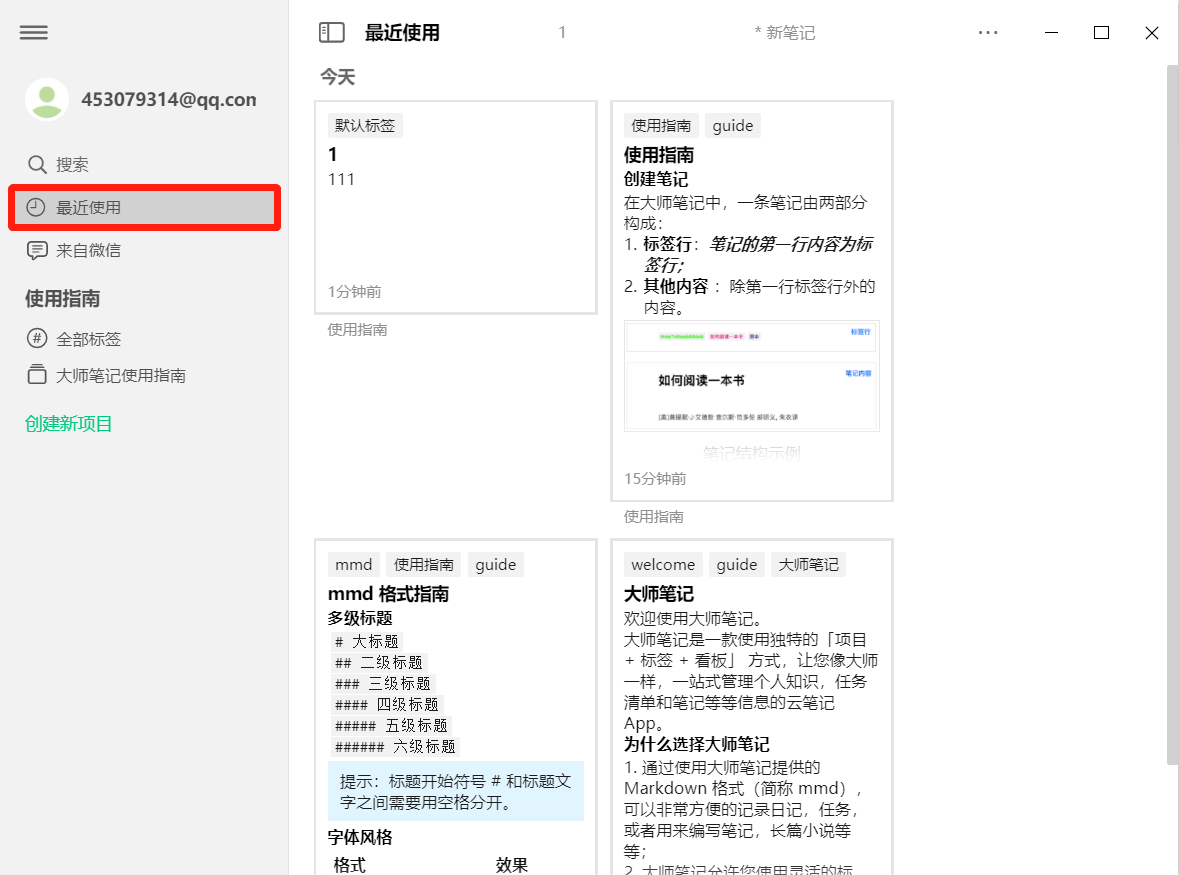1179x875 pixels.
Task: Open the 使用指南 note title
Action: pyautogui.click(x=659, y=155)
